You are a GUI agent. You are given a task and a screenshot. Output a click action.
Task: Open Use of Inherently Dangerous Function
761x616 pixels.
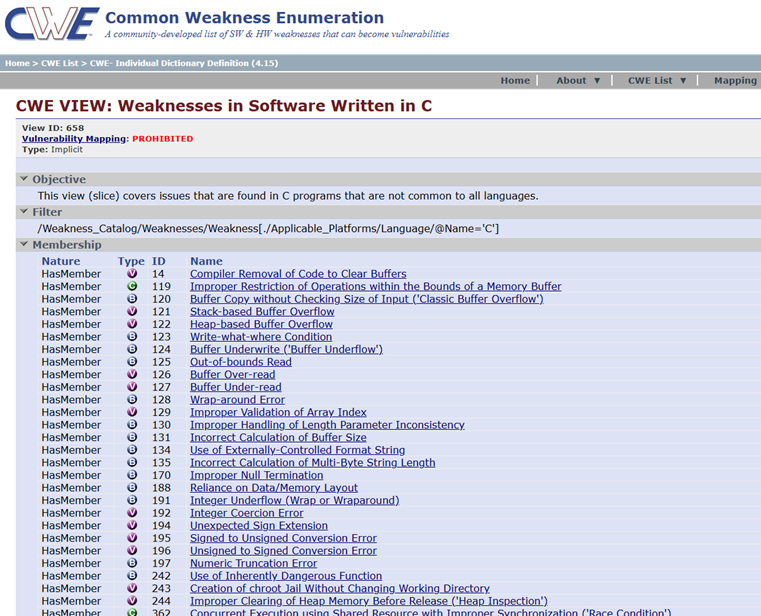click(x=286, y=576)
